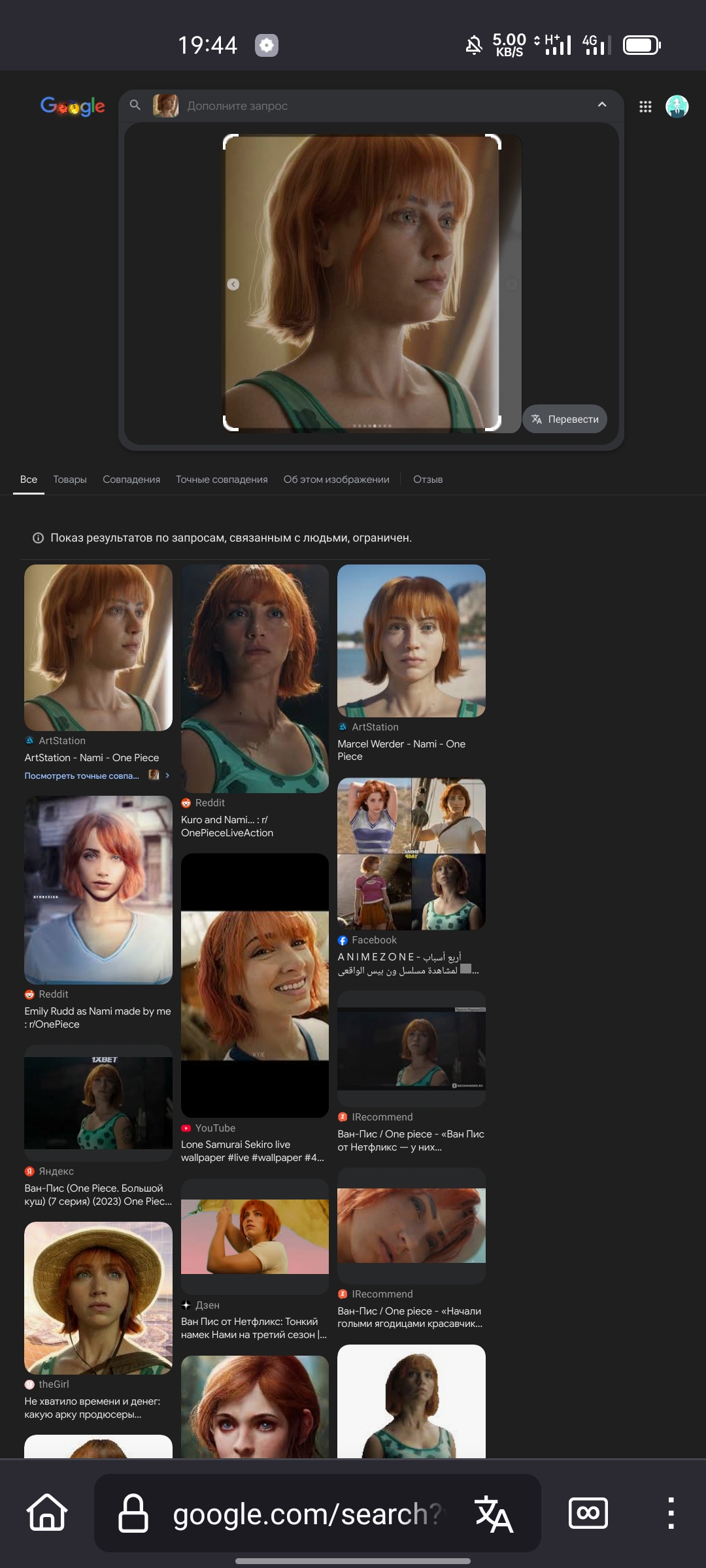Tap the 19:44 clock in status bar
The image size is (706, 1568).
[x=208, y=45]
